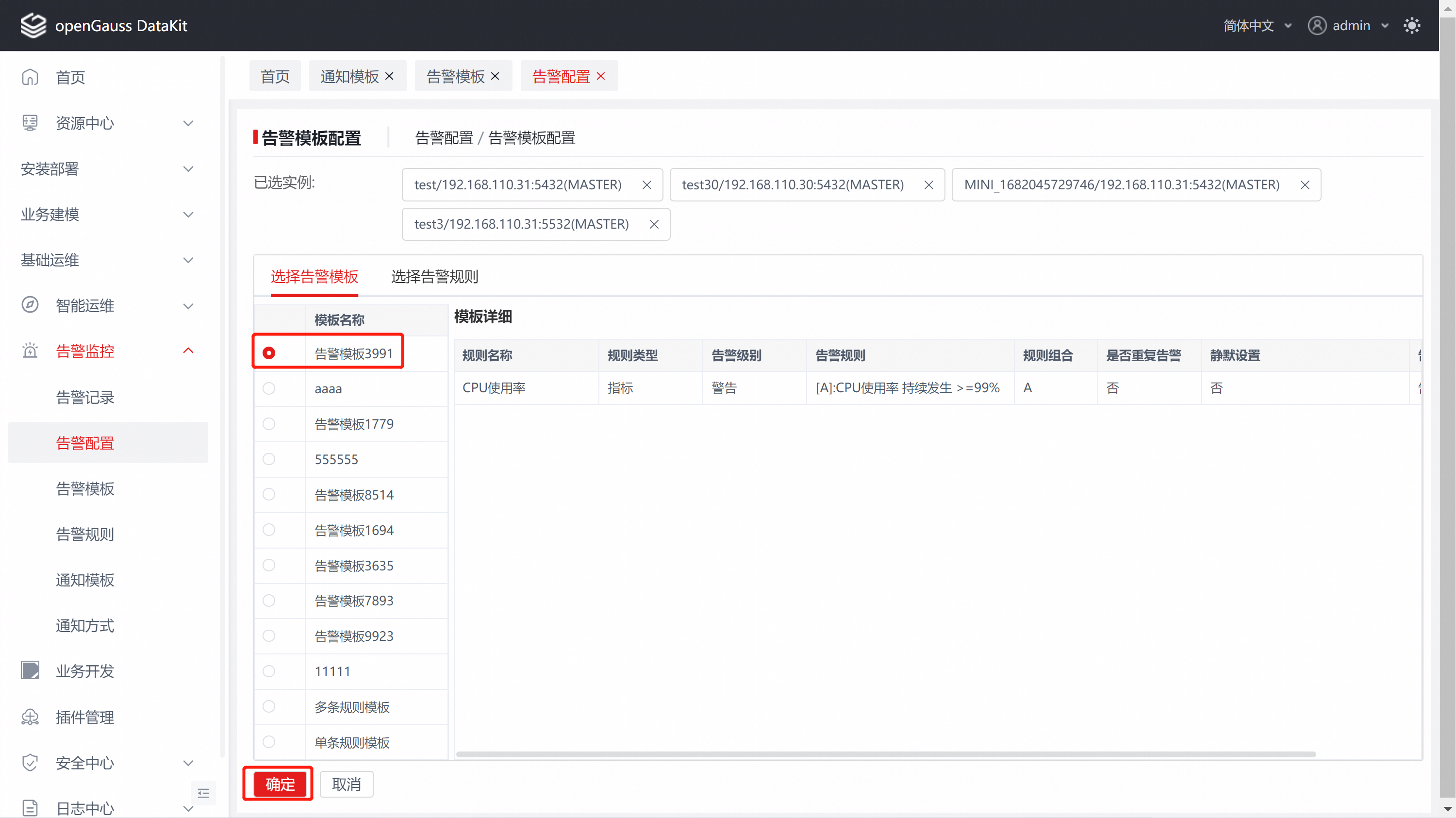Click the 告警配置 breadcrumb link
Screen dimensions: 1456x818
click(444, 138)
